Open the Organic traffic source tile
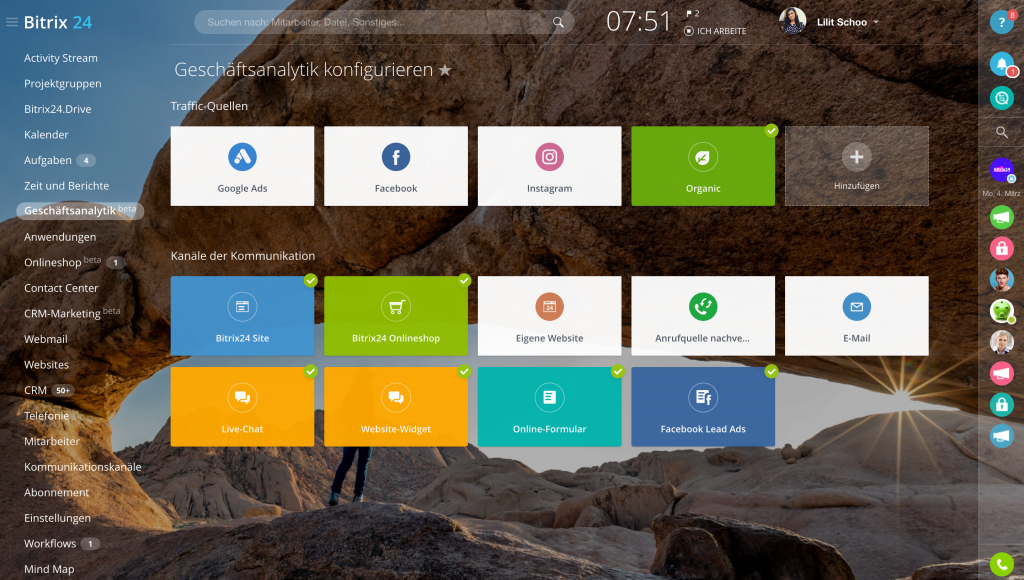This screenshot has width=1024, height=580. point(703,166)
